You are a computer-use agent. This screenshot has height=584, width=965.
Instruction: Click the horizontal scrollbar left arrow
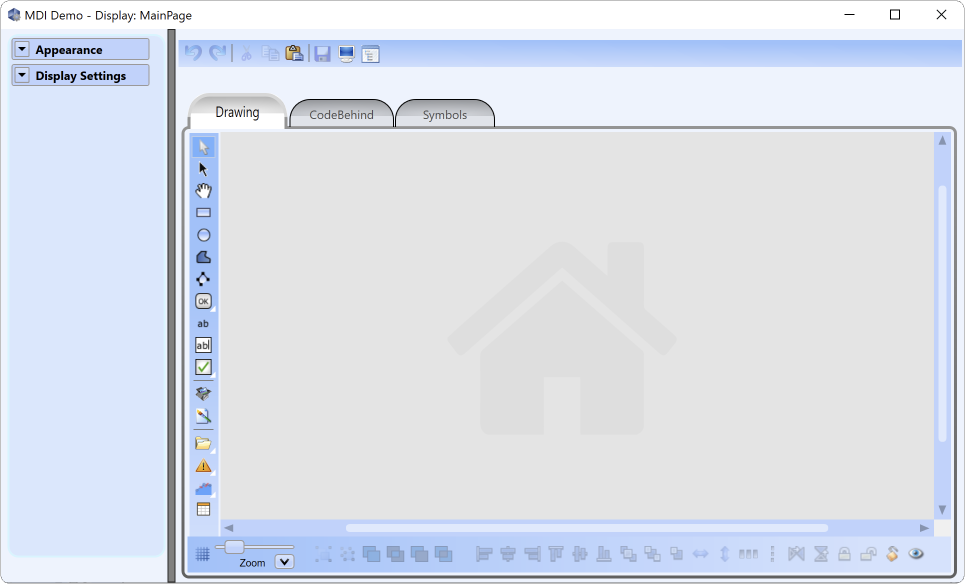click(229, 528)
